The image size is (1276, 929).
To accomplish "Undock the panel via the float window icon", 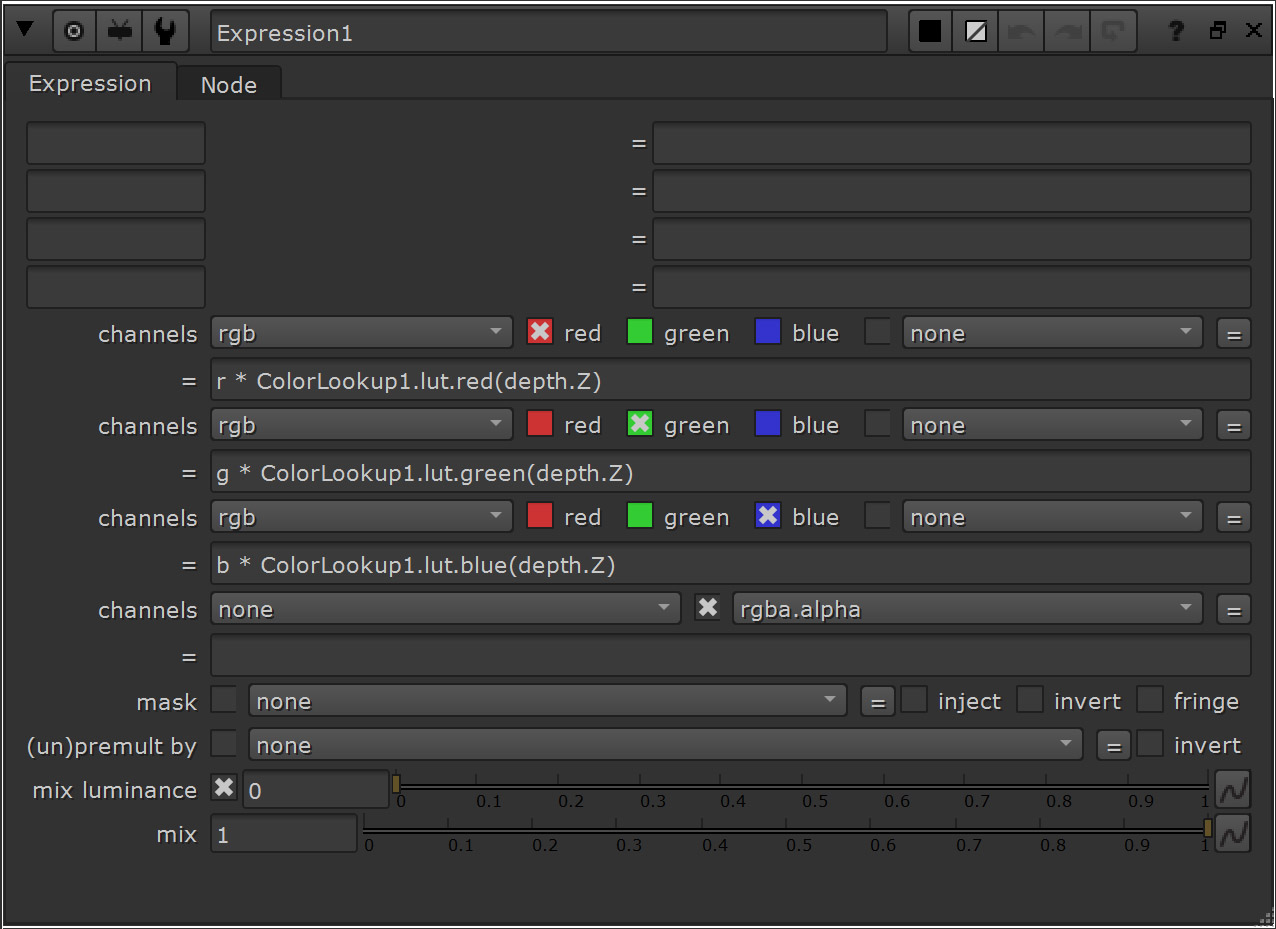I will (1217, 30).
